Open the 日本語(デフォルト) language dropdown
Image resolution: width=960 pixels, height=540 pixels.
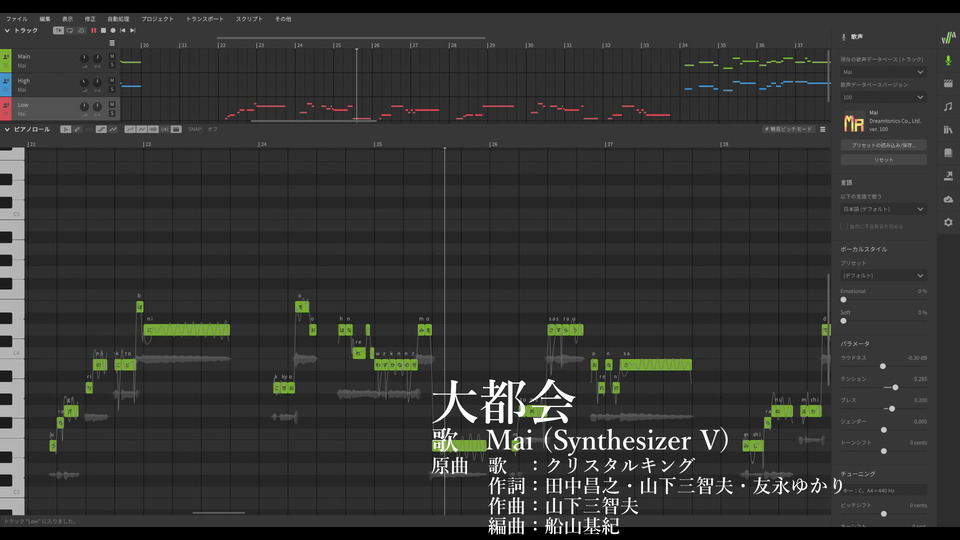pos(883,209)
